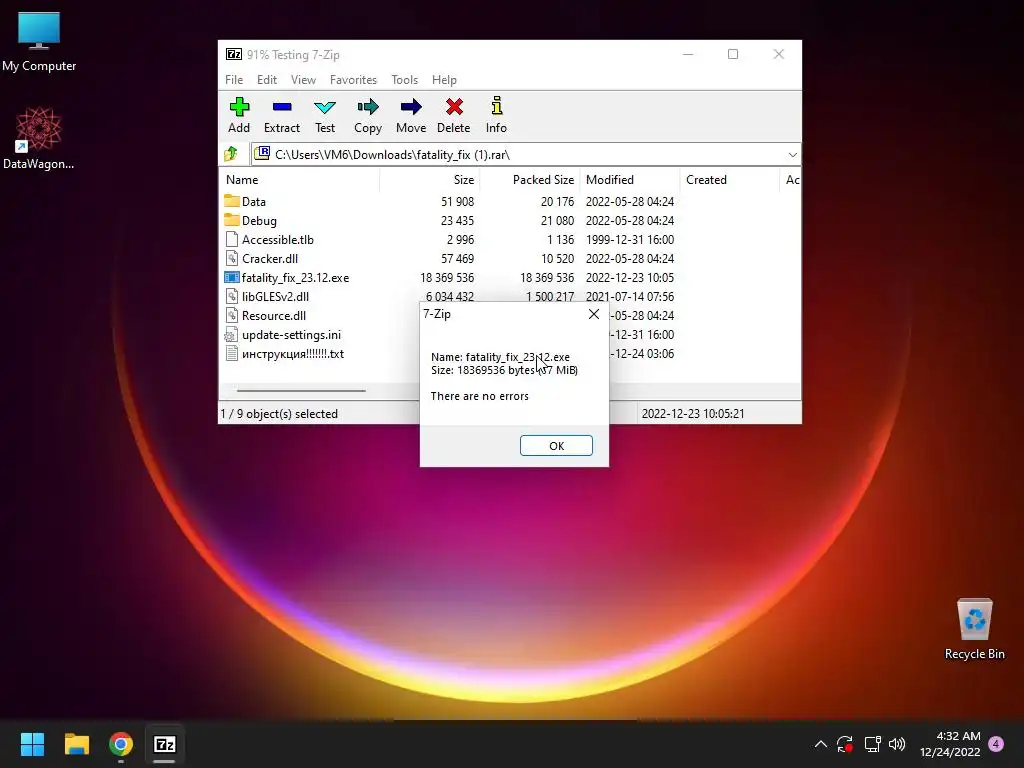Click the volume tray icon
Screen dimensions: 1024x768
pos(897,744)
